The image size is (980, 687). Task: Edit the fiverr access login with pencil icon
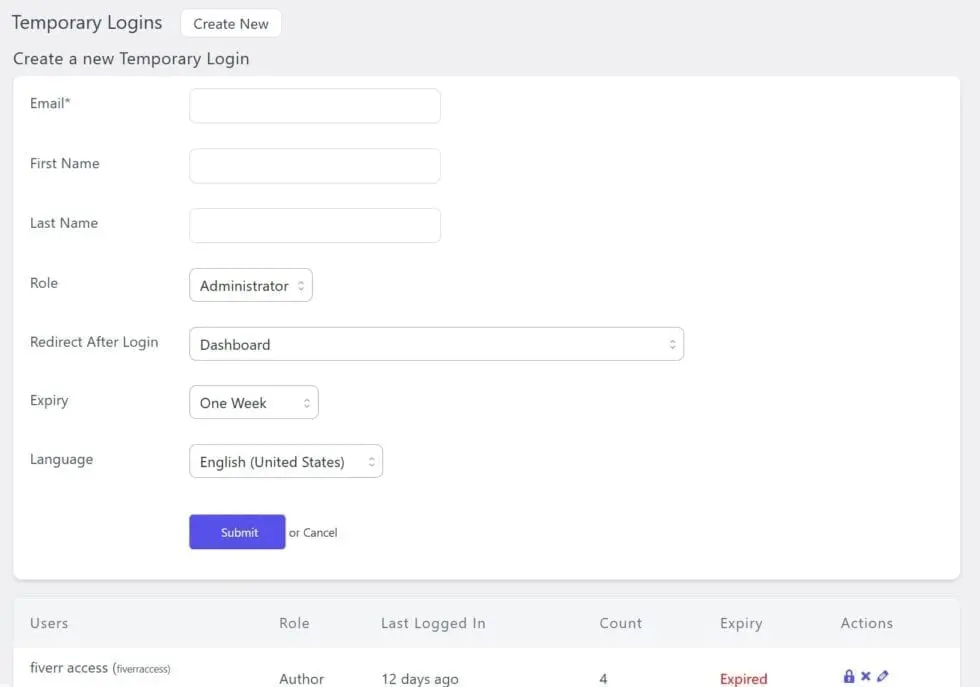pyautogui.click(x=881, y=676)
